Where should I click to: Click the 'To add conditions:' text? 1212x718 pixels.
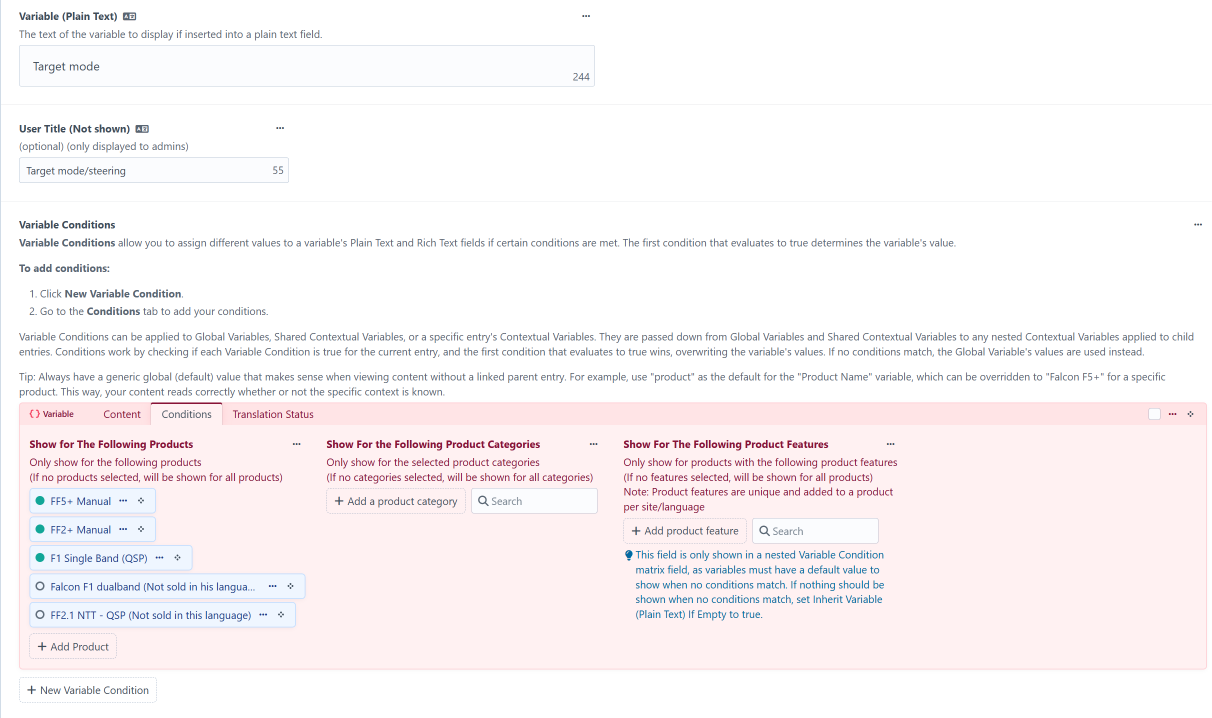[x=64, y=268]
